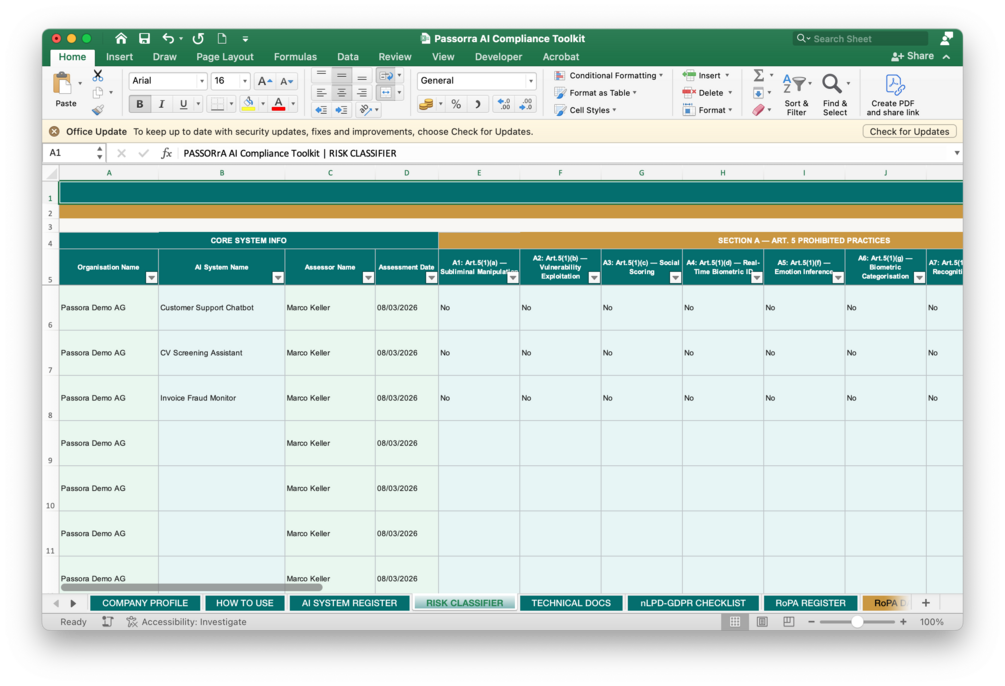Open the font size 16 dropdown

click(244, 81)
